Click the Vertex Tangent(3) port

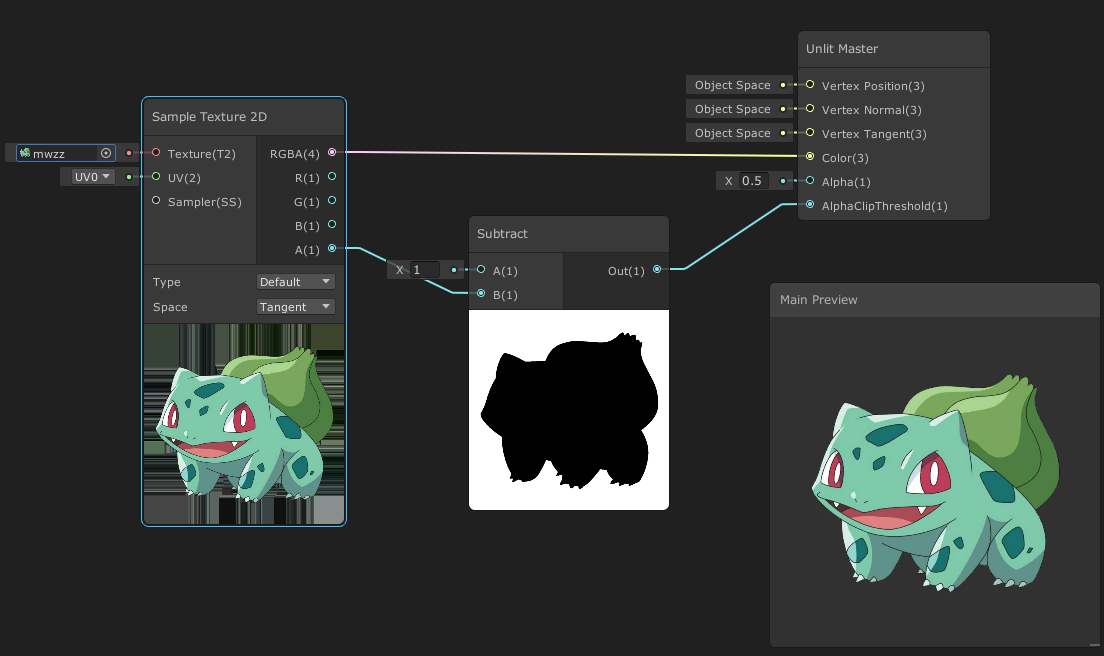(810, 132)
